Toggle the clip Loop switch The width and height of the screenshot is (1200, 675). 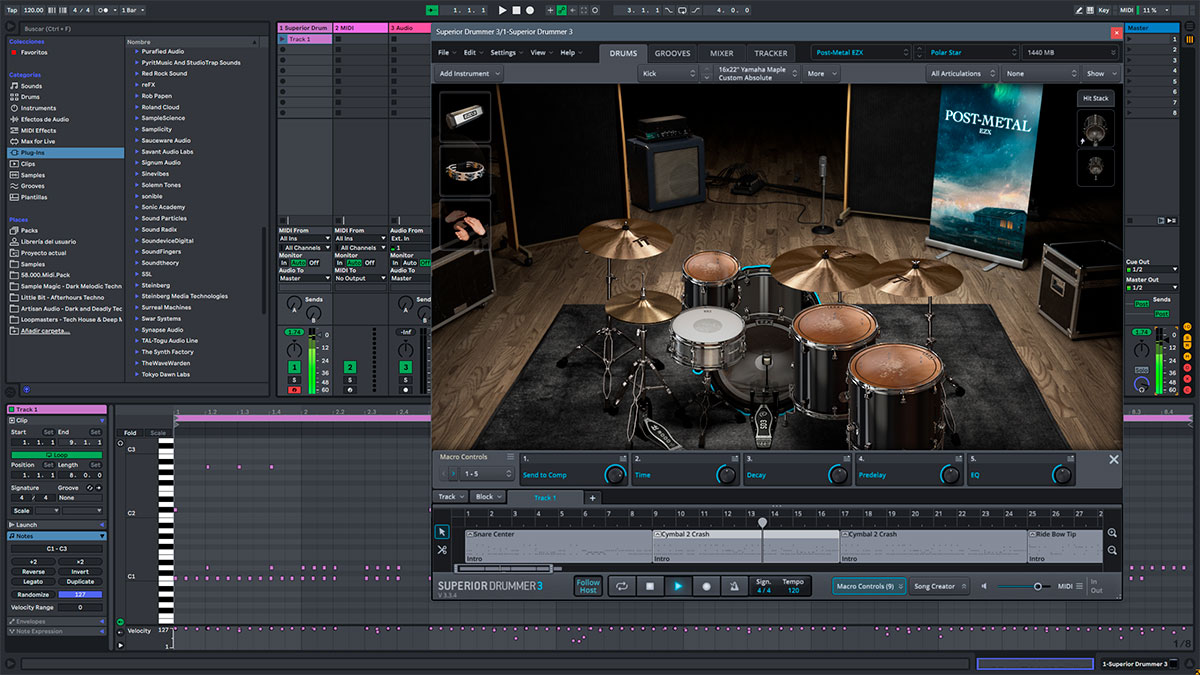59,454
